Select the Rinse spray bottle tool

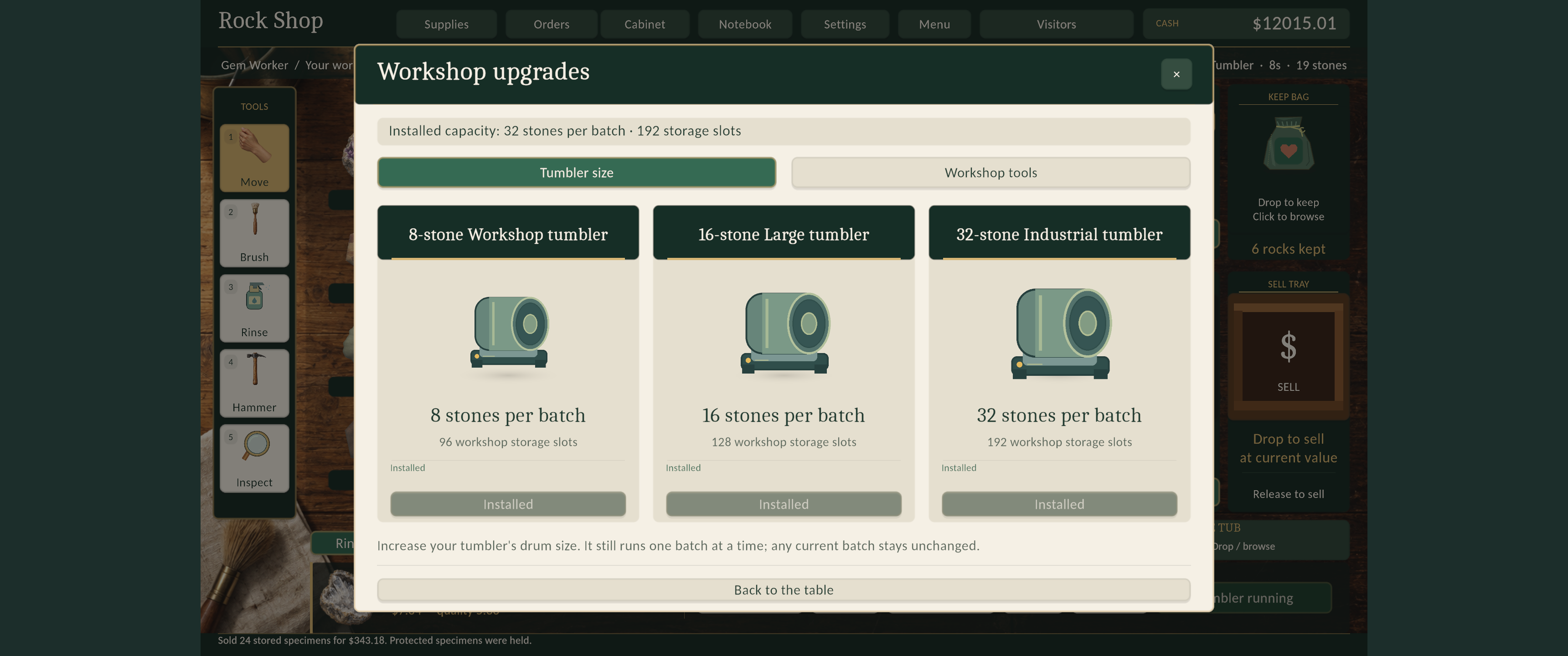coord(254,308)
